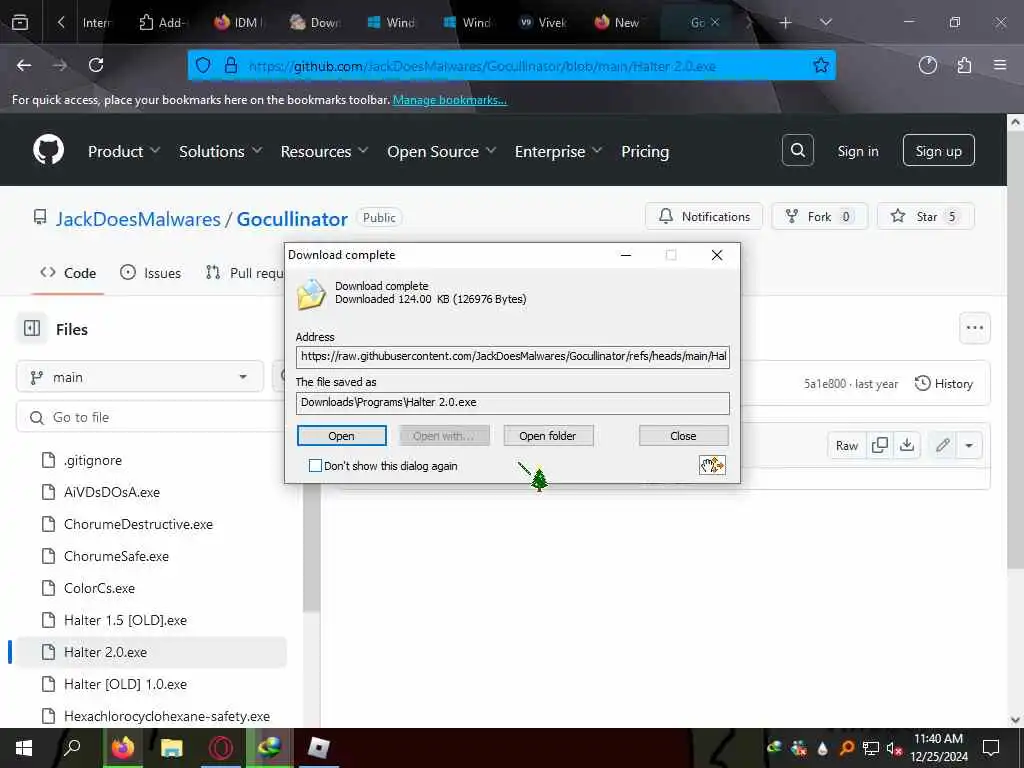Open new browser tab with plus icon

[x=785, y=23]
